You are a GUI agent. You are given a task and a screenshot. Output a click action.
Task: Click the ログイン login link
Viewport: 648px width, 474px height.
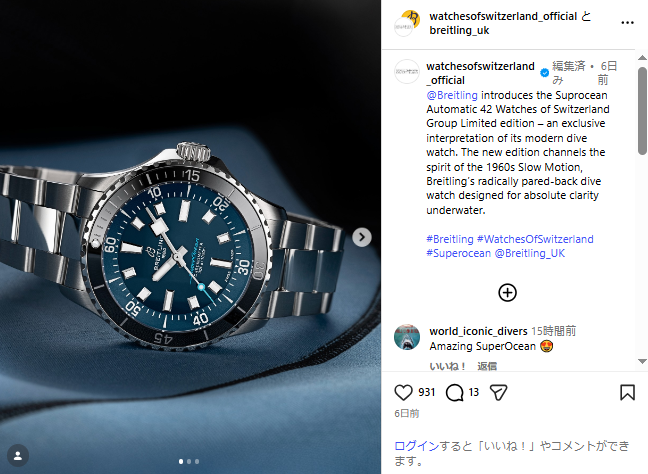tap(417, 446)
